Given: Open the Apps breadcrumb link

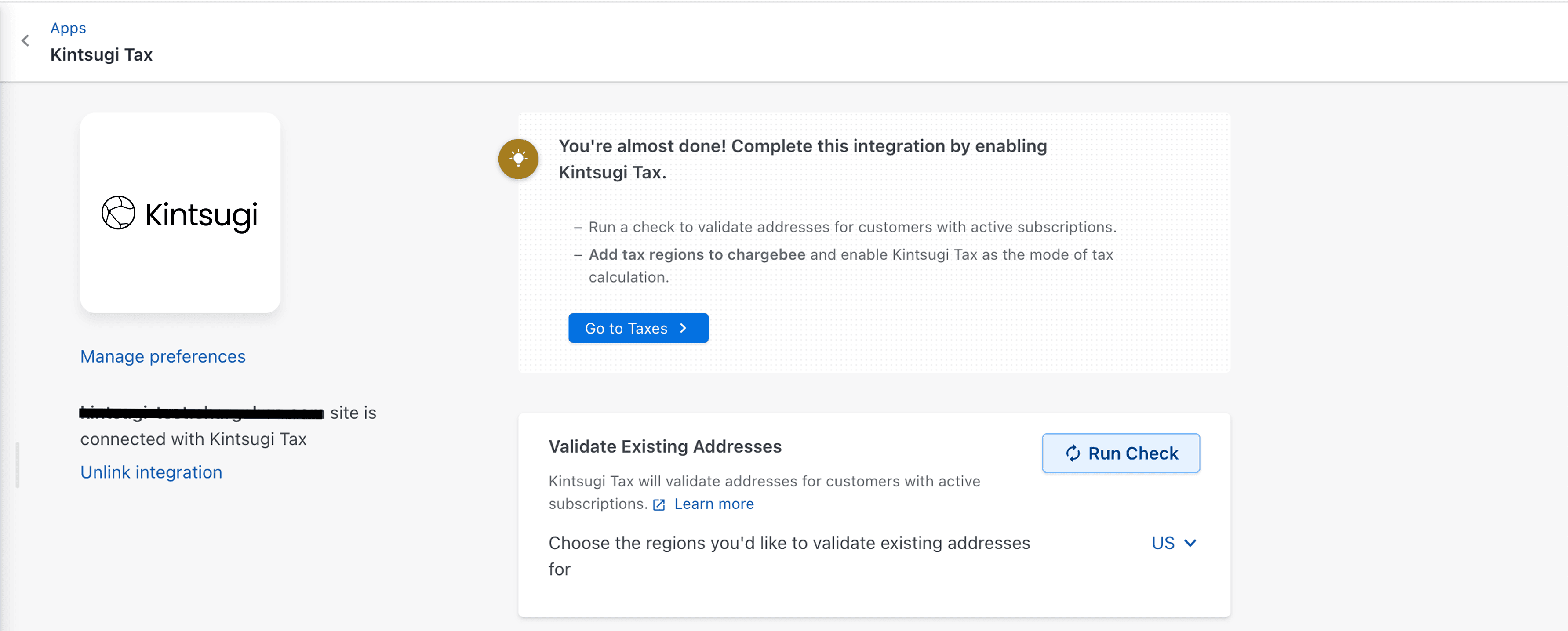Looking at the screenshot, I should pyautogui.click(x=68, y=28).
